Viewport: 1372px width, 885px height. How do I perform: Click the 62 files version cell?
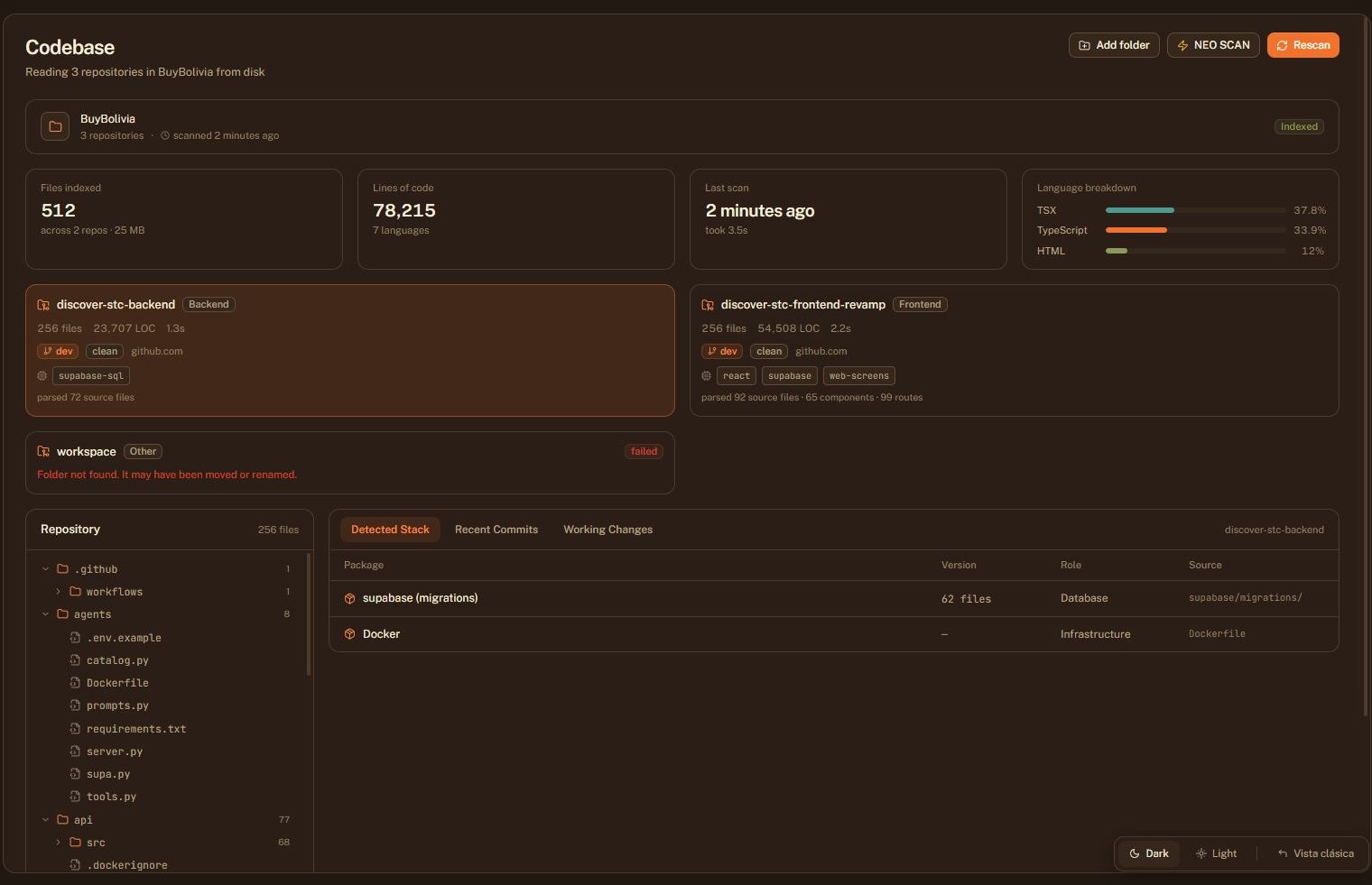[x=966, y=599]
